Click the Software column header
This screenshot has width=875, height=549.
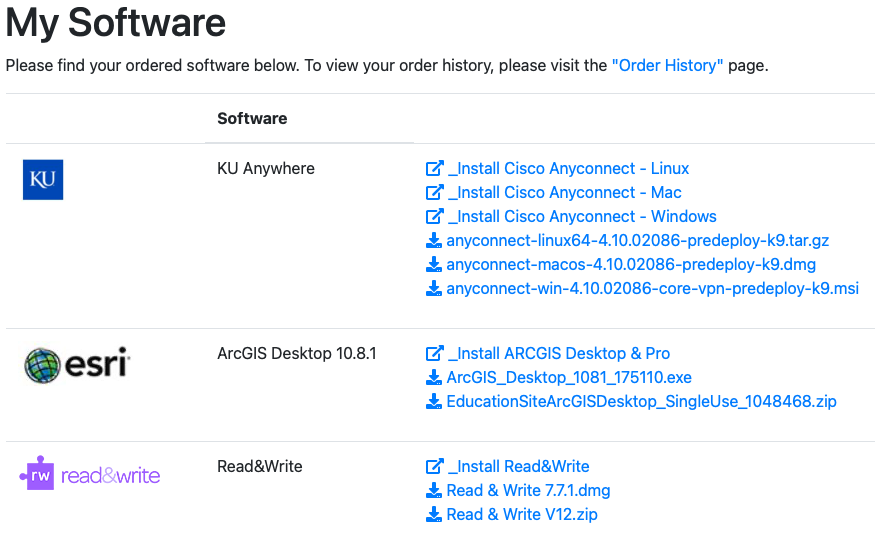click(x=252, y=118)
